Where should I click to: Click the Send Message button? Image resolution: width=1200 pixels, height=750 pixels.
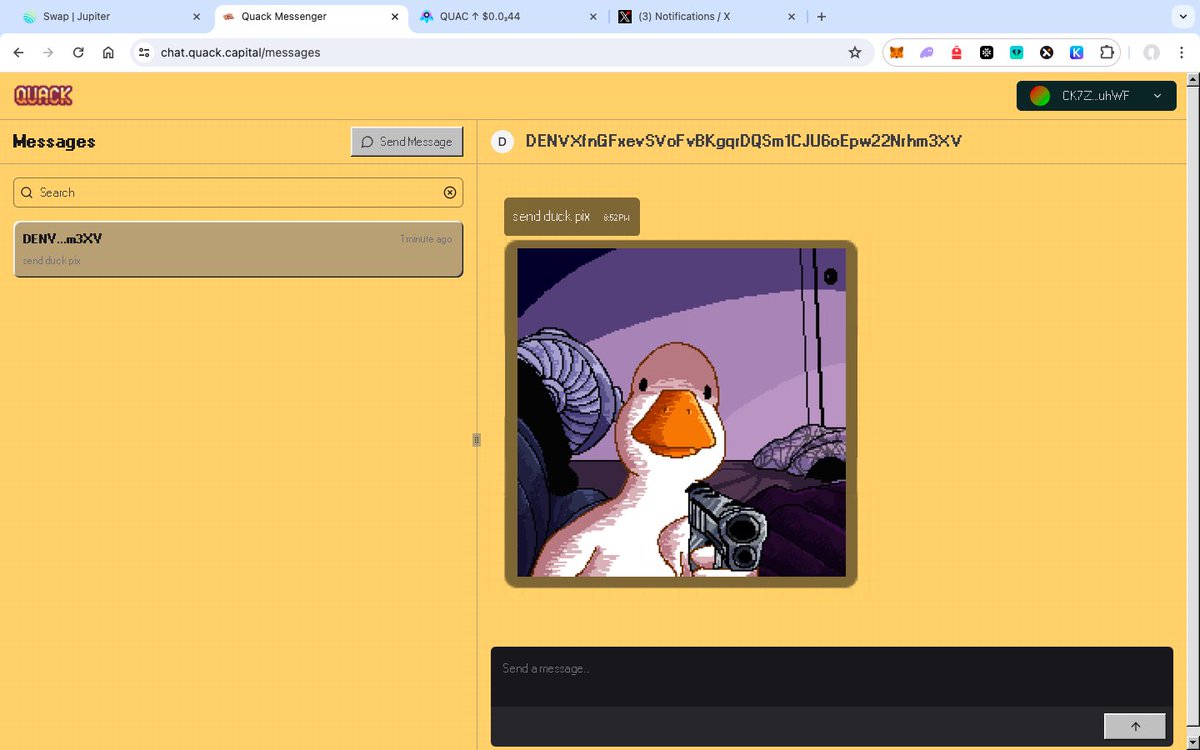pos(407,142)
